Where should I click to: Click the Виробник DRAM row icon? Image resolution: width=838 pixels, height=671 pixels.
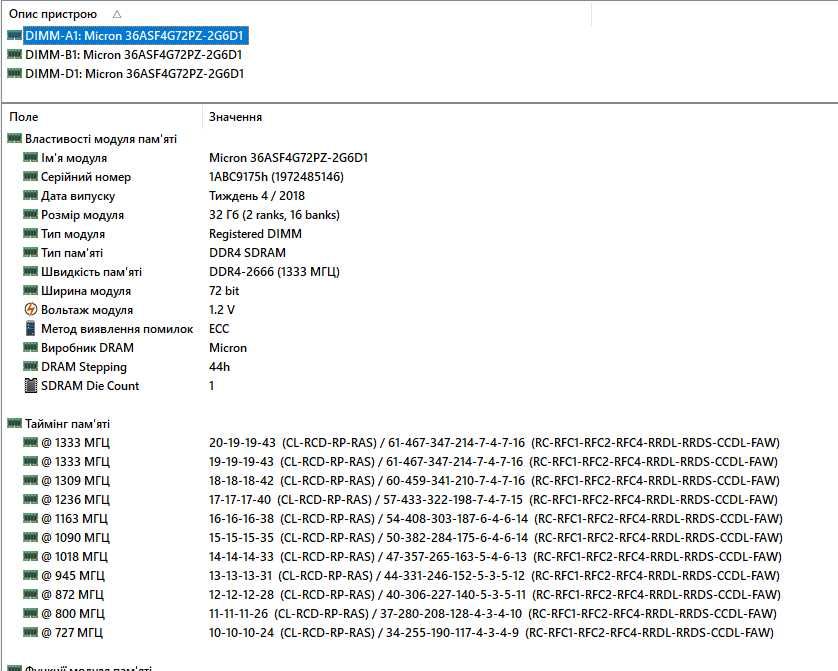tap(31, 348)
